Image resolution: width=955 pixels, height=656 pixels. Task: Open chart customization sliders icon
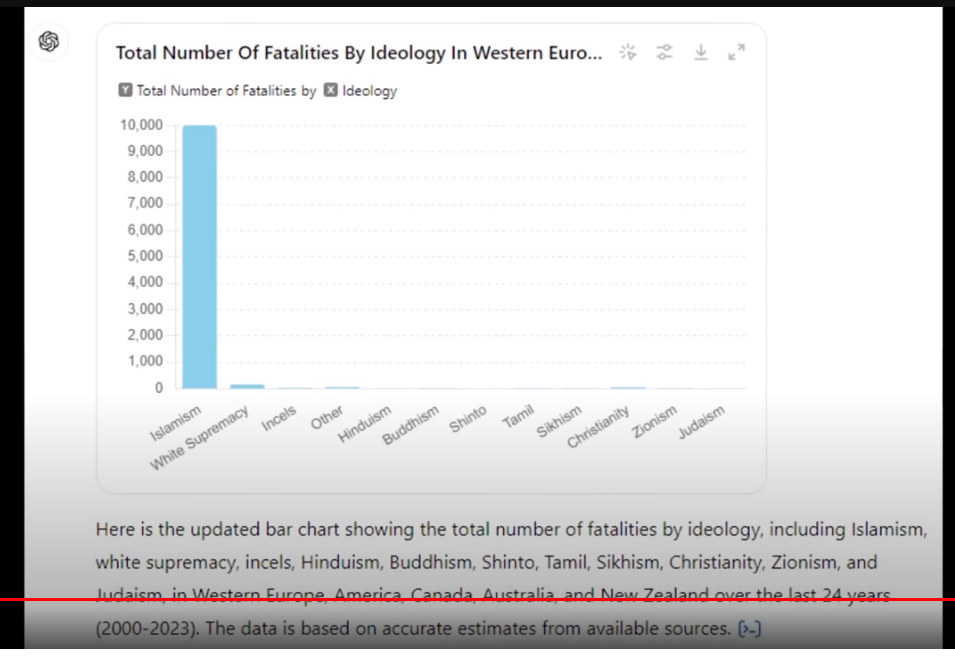pos(664,52)
